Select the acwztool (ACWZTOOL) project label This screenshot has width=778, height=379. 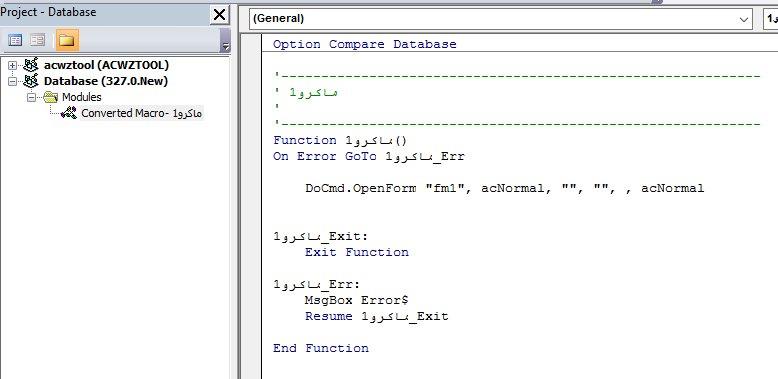click(x=106, y=65)
